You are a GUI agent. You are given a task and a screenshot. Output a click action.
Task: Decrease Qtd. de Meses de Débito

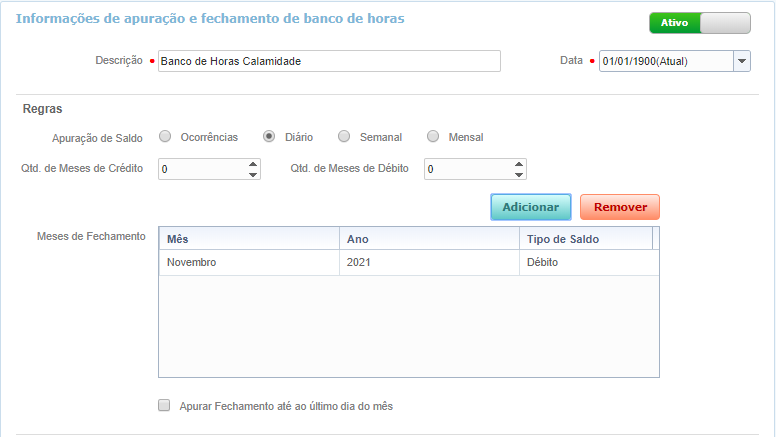click(x=518, y=175)
